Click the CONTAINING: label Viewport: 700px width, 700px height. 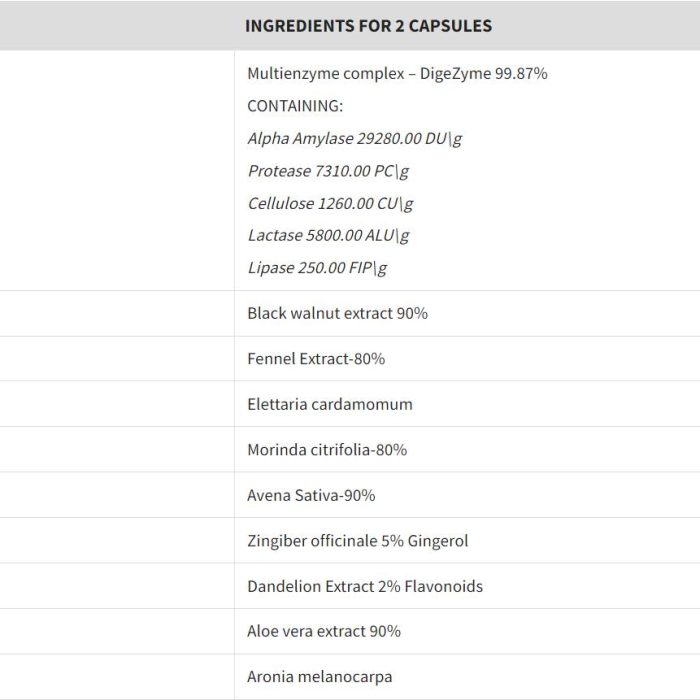pos(295,106)
